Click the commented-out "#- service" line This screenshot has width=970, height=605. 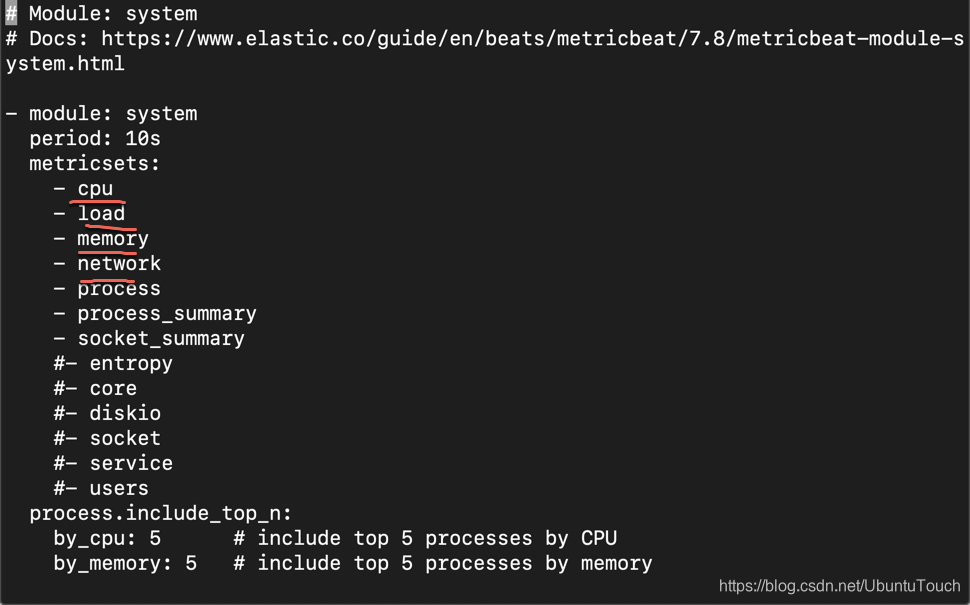tap(113, 464)
